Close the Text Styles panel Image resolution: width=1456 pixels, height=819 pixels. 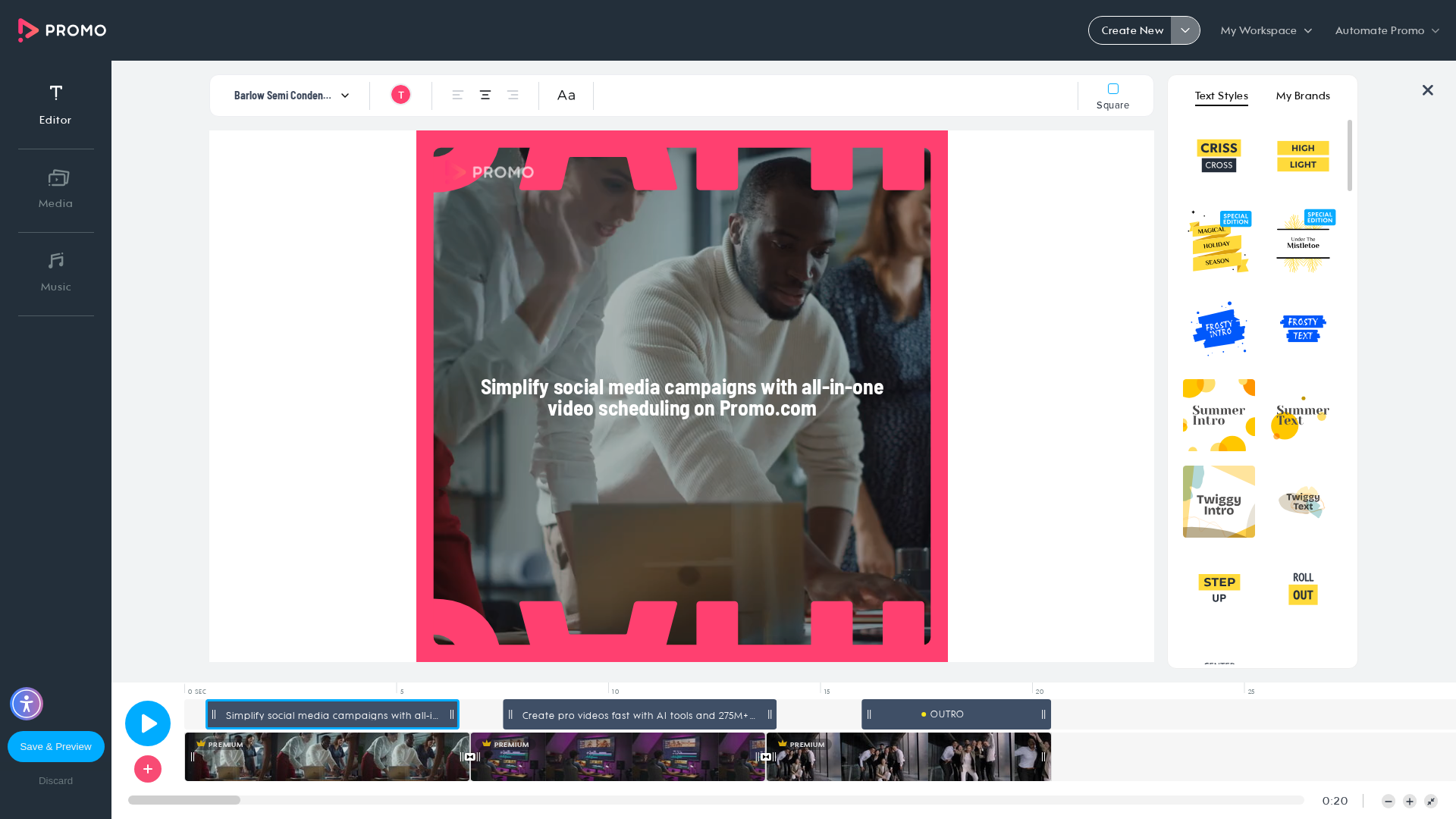coord(1428,90)
